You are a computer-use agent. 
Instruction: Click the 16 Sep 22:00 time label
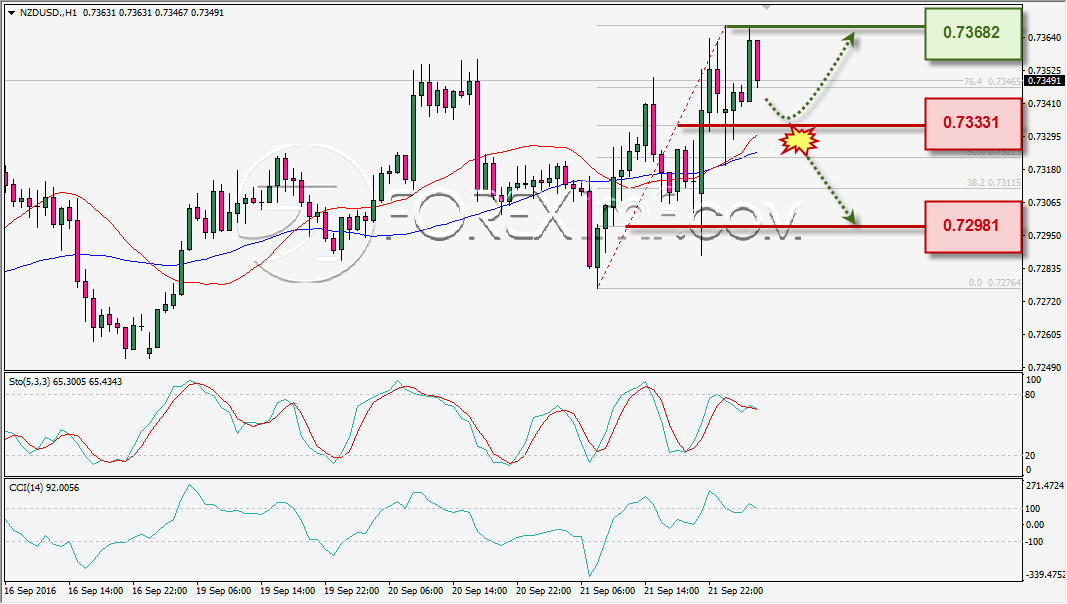[159, 590]
